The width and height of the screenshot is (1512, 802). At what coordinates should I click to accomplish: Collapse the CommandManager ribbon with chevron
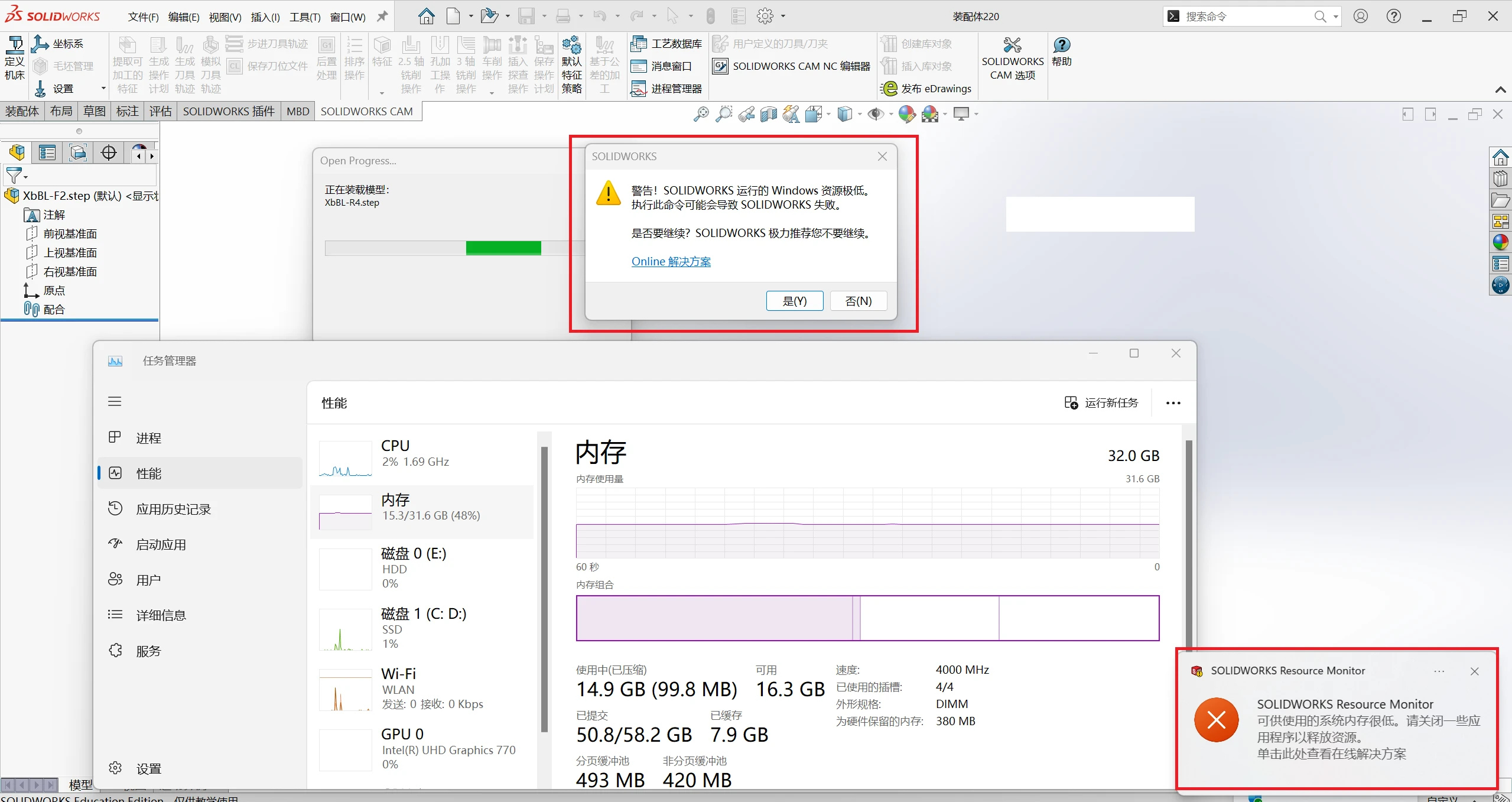[x=1500, y=90]
